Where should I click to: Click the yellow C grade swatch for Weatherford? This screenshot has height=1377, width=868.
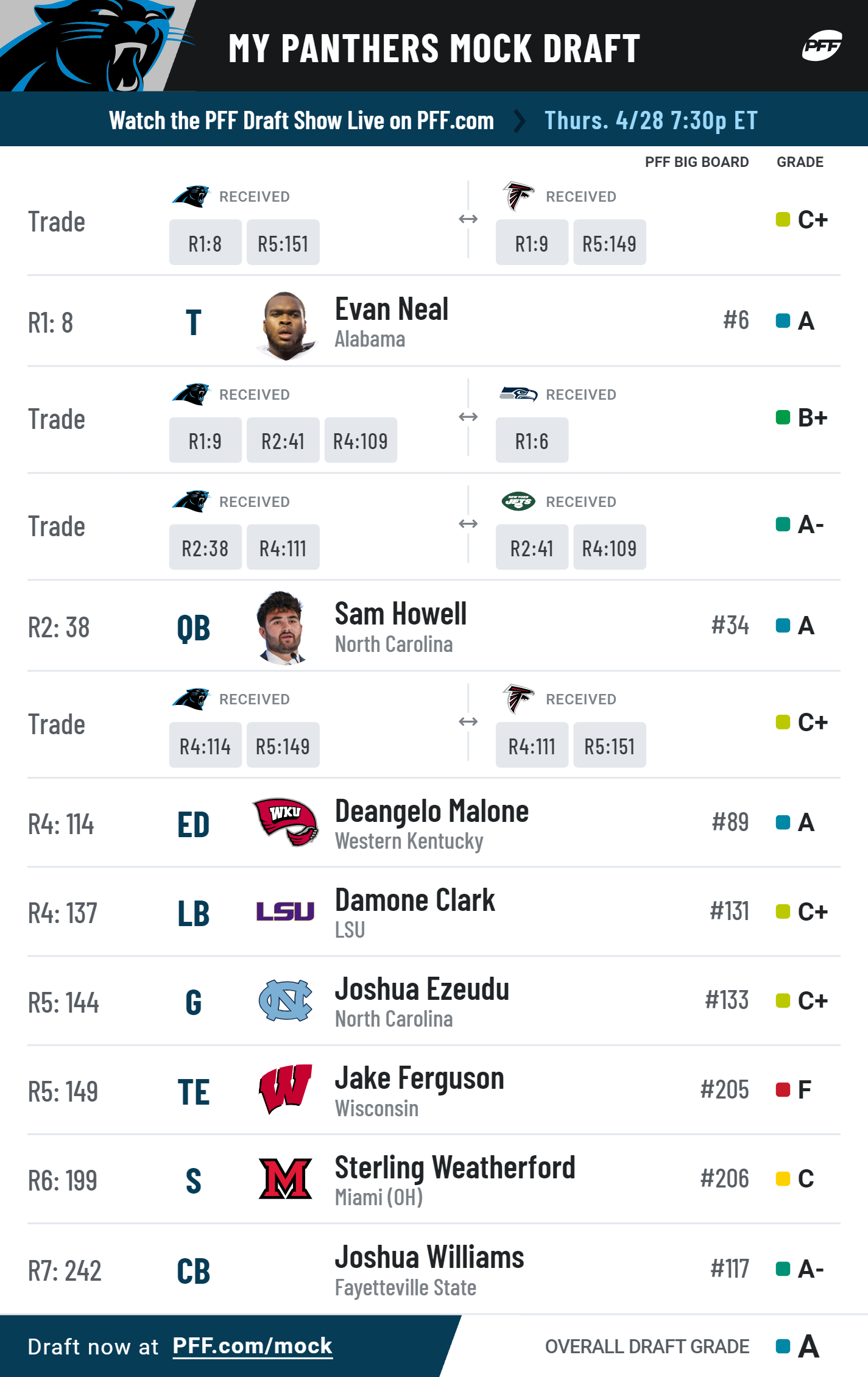[x=783, y=1178]
